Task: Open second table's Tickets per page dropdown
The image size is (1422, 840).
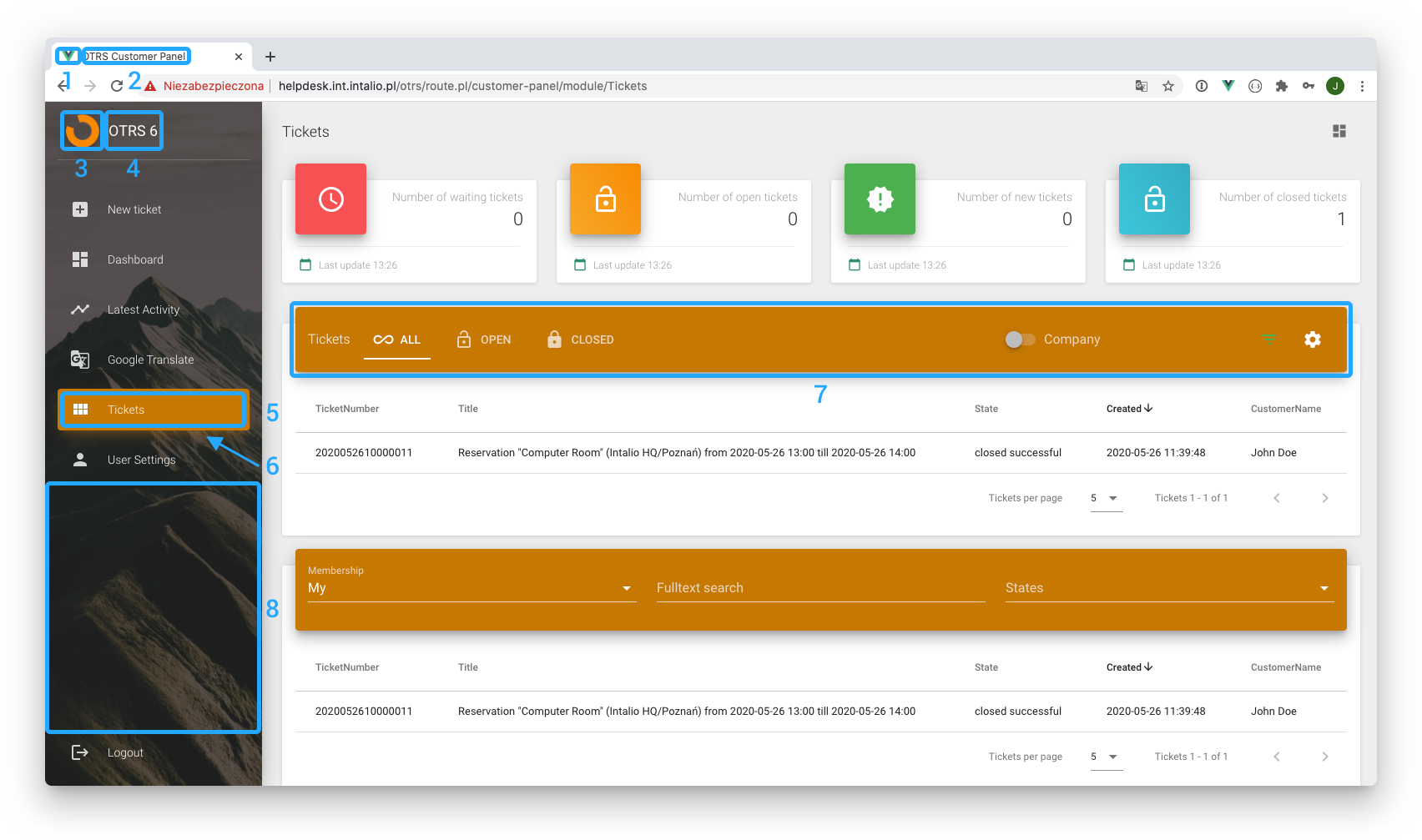Action: point(1107,757)
